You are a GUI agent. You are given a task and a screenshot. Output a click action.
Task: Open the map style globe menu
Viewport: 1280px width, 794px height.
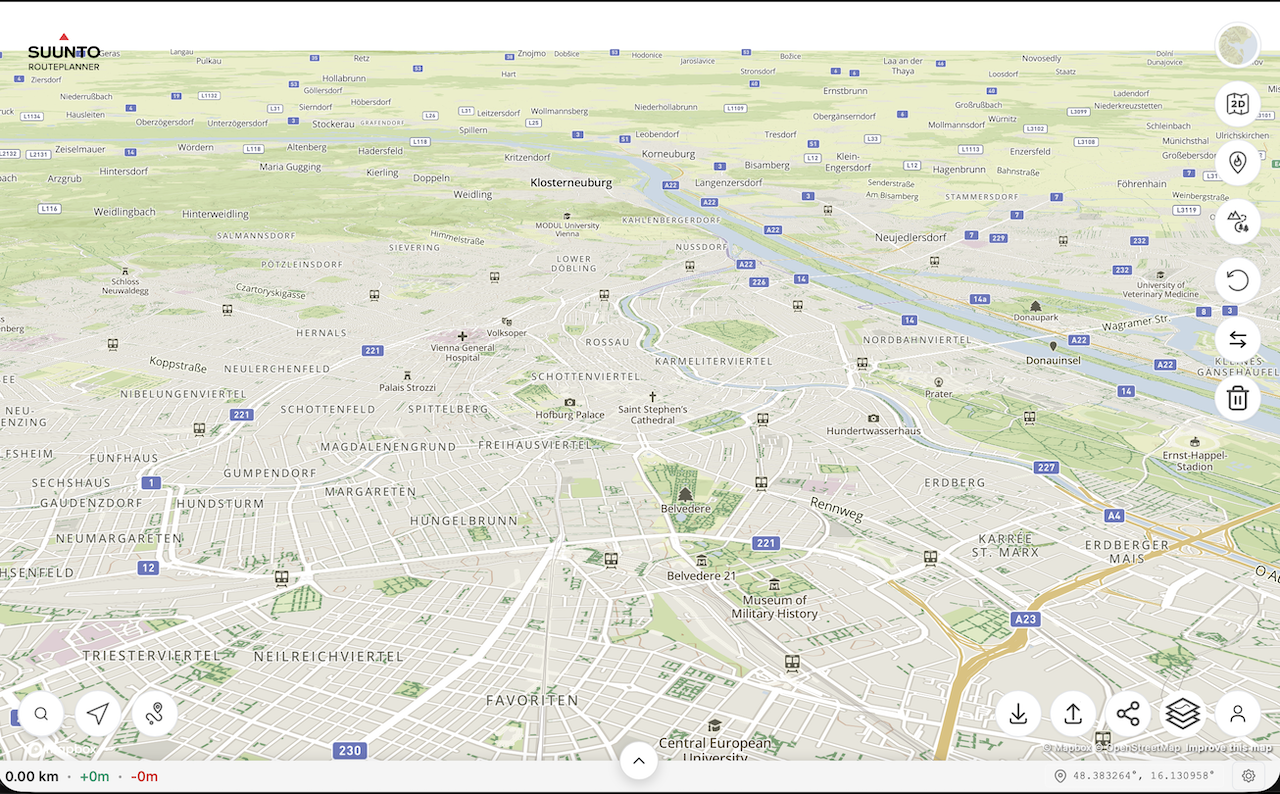coord(1237,44)
